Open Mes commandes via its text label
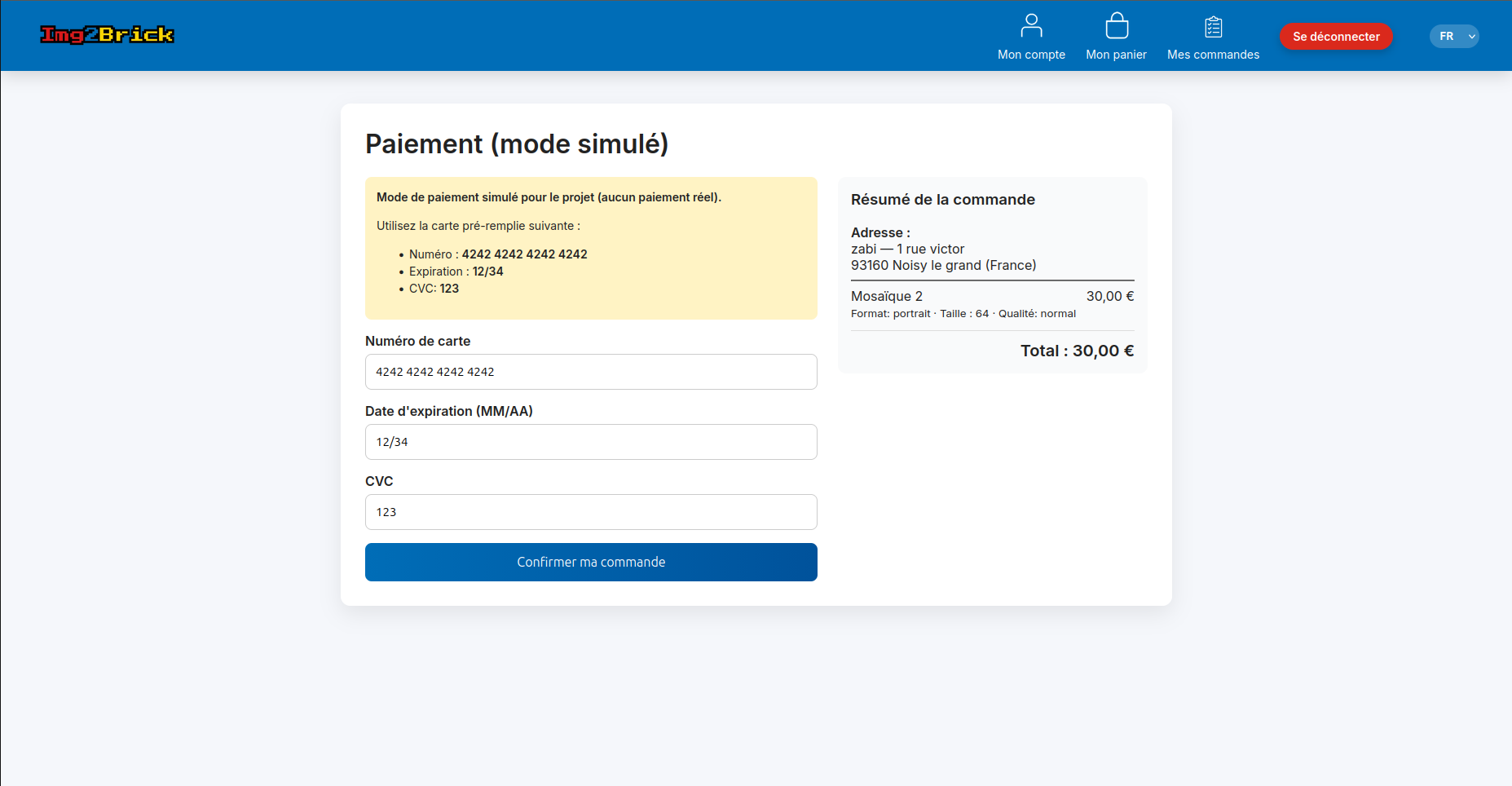The image size is (1512, 786). tap(1213, 55)
